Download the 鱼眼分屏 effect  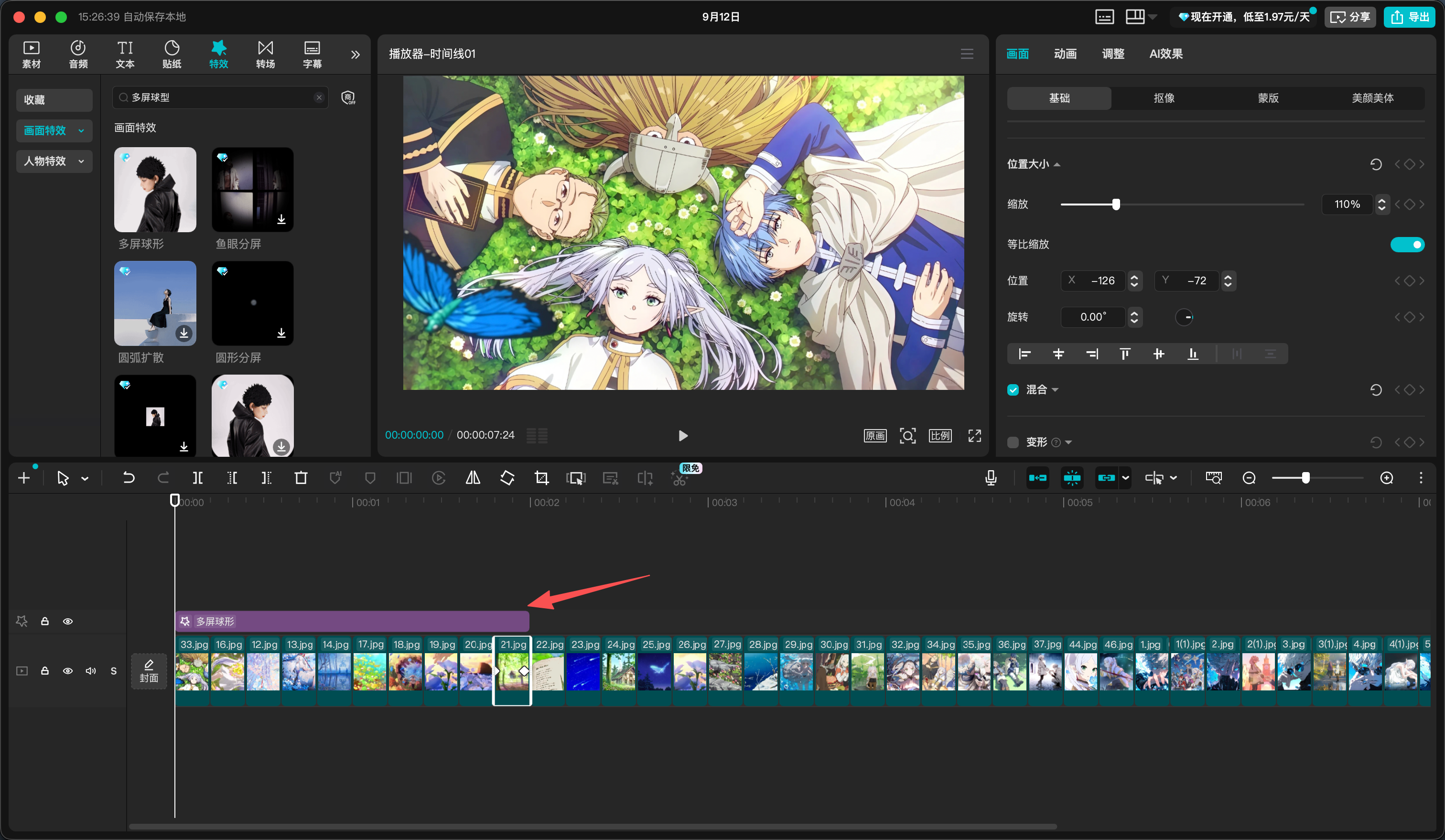coord(281,220)
